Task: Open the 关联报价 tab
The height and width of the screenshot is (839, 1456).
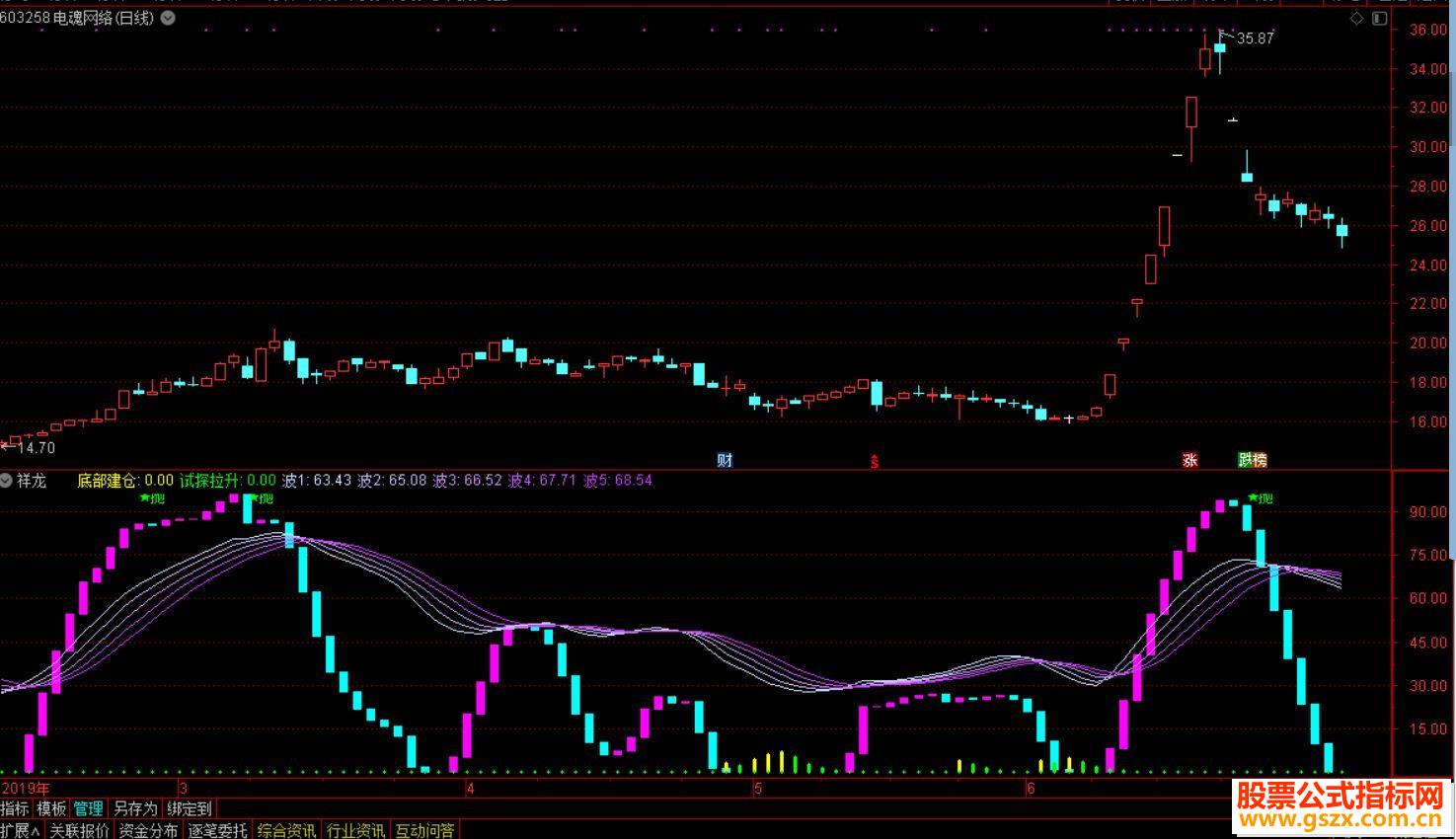Action: tap(80, 830)
